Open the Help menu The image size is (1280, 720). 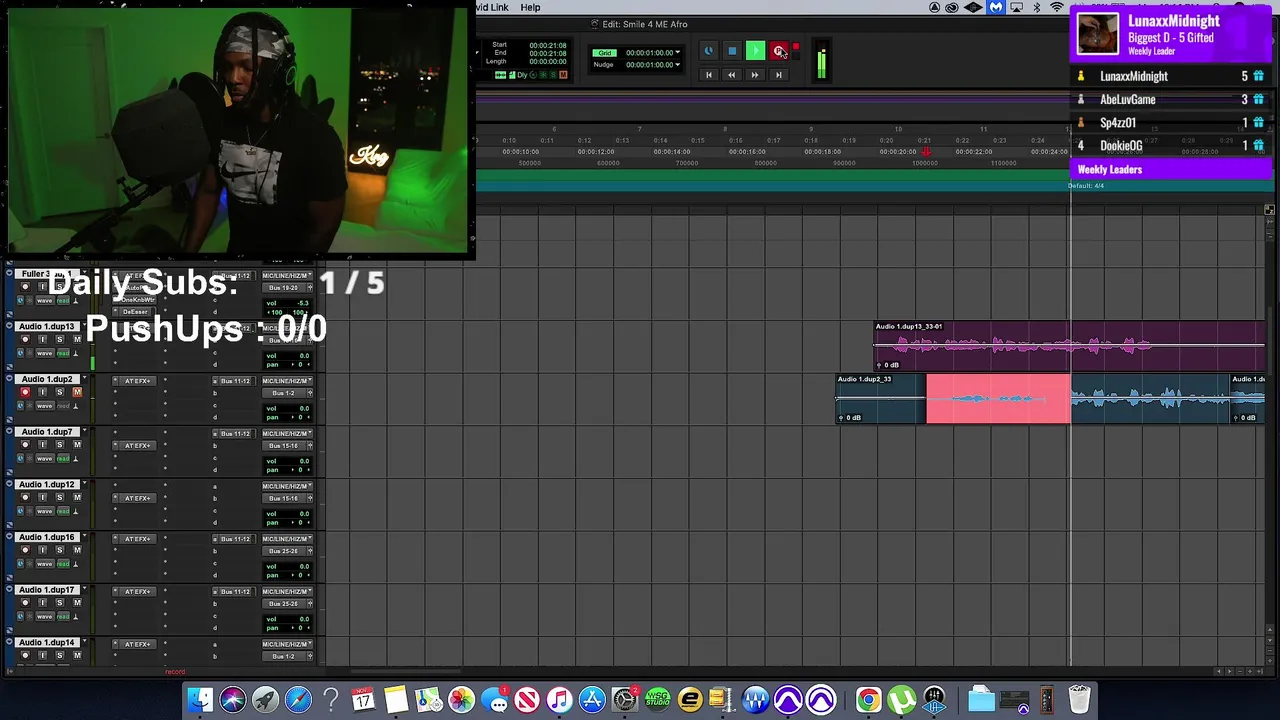click(530, 7)
